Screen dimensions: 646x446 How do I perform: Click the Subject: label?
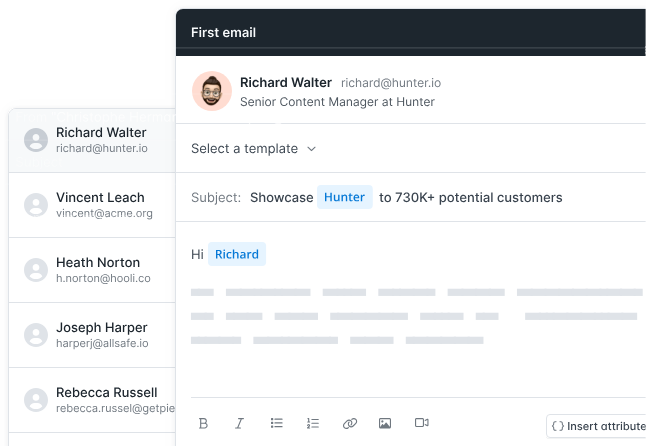[216, 198]
